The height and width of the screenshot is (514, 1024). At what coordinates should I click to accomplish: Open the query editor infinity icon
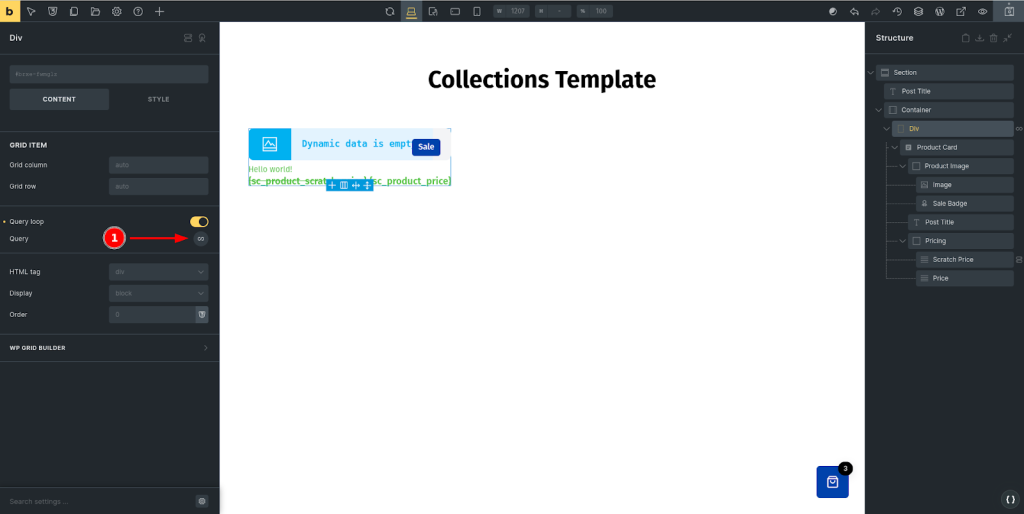pyautogui.click(x=200, y=239)
